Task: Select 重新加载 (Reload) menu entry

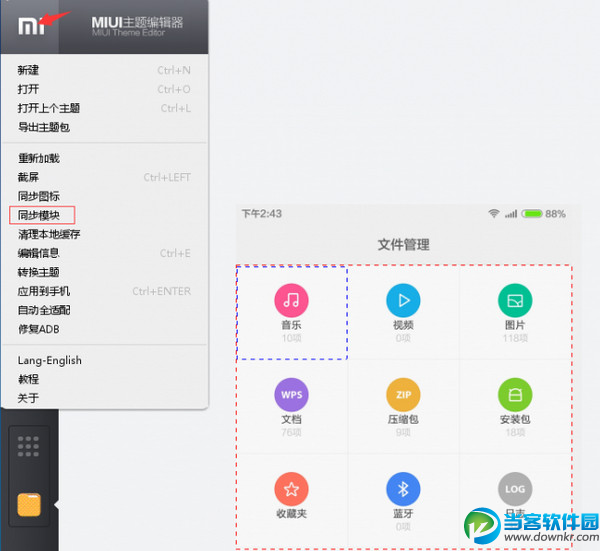Action: (x=39, y=158)
